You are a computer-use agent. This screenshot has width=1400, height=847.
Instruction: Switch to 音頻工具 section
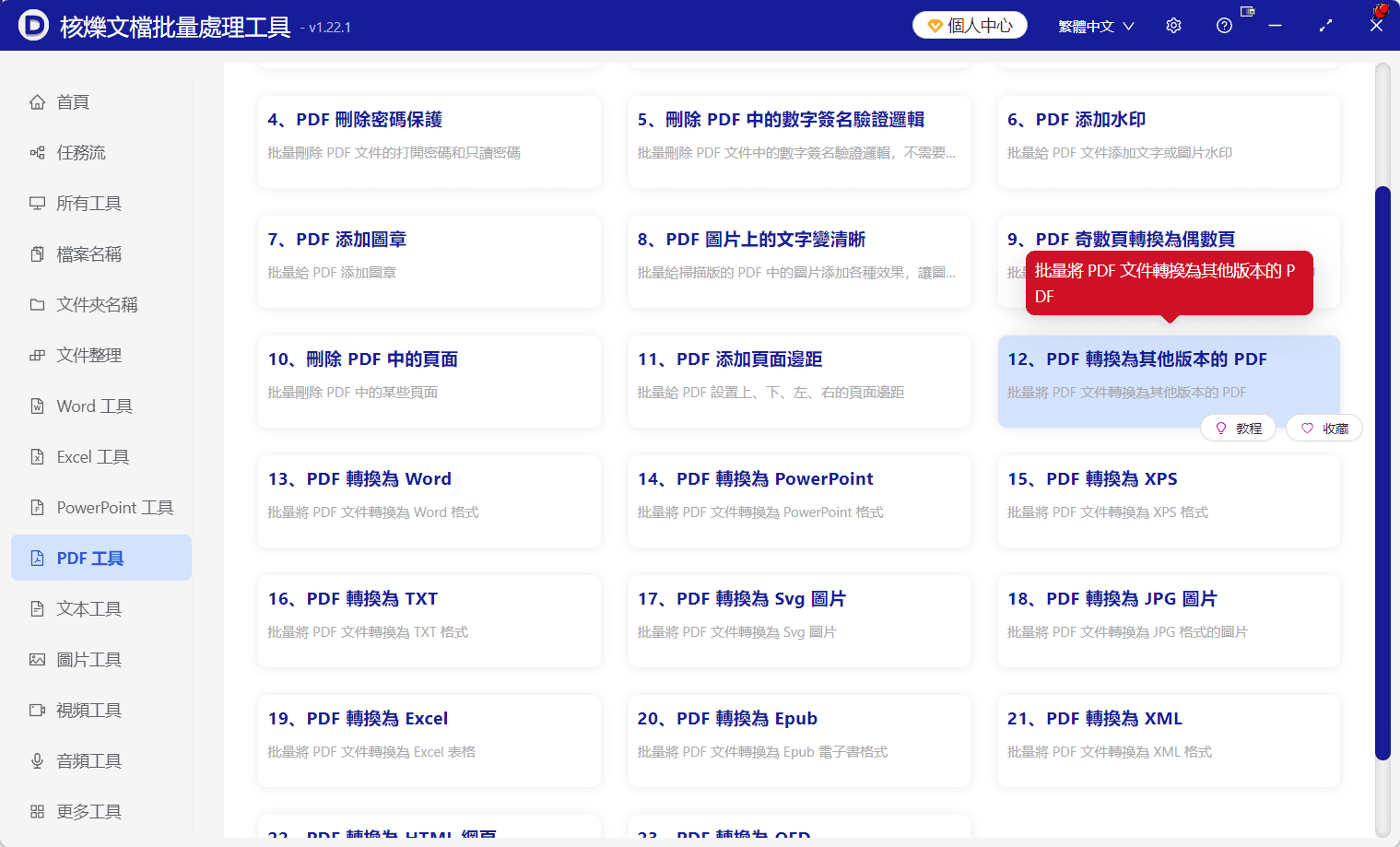pos(101,761)
